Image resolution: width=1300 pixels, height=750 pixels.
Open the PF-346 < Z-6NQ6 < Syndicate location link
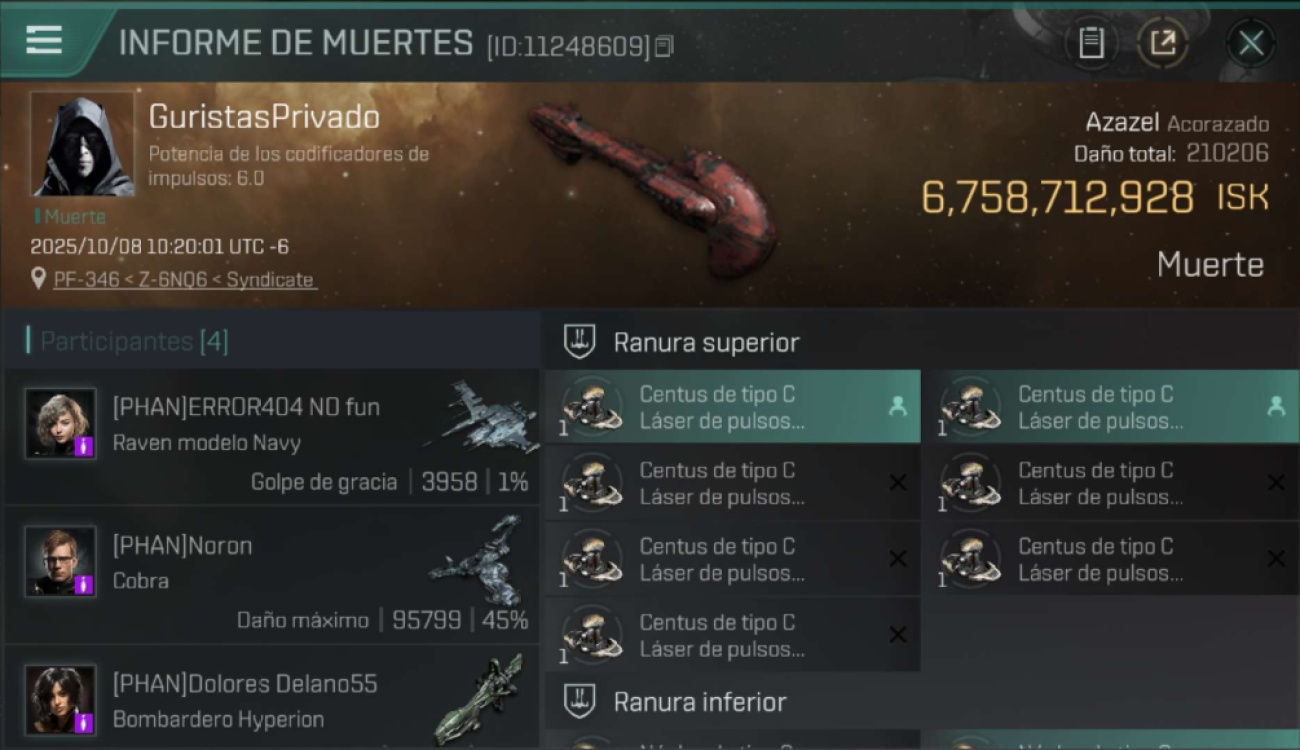click(183, 280)
